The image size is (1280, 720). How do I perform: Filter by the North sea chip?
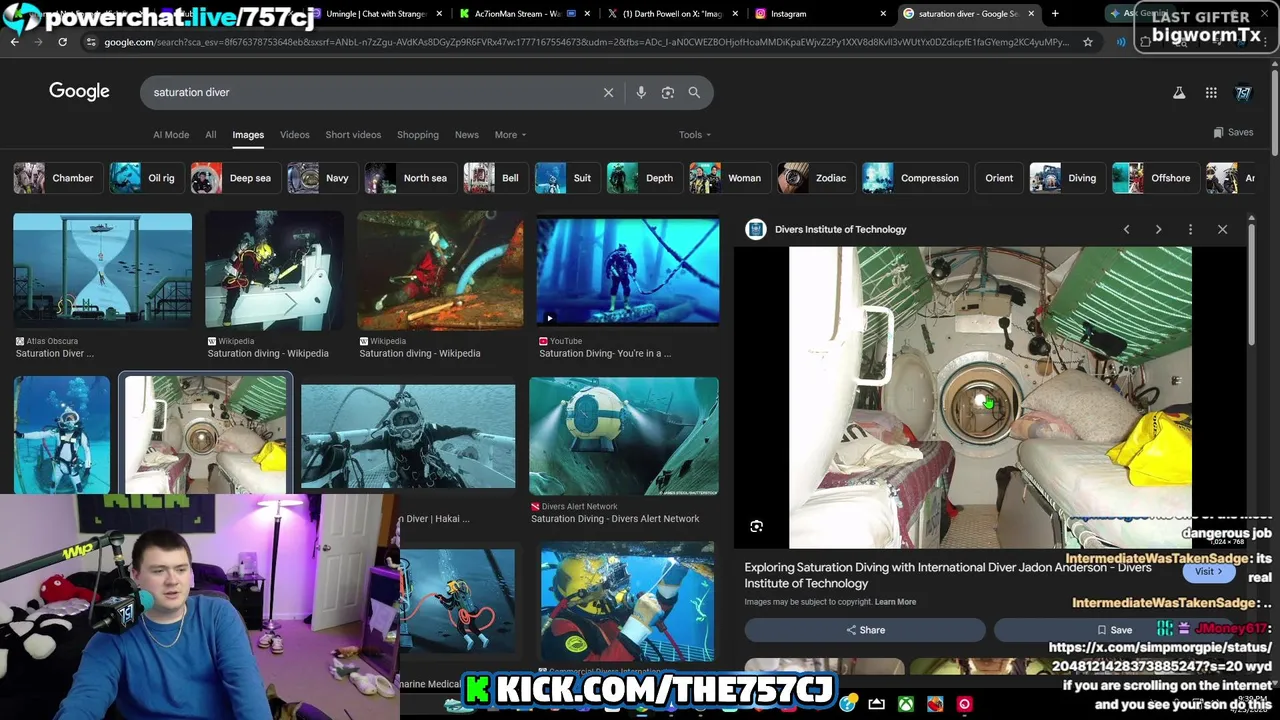tap(409, 178)
